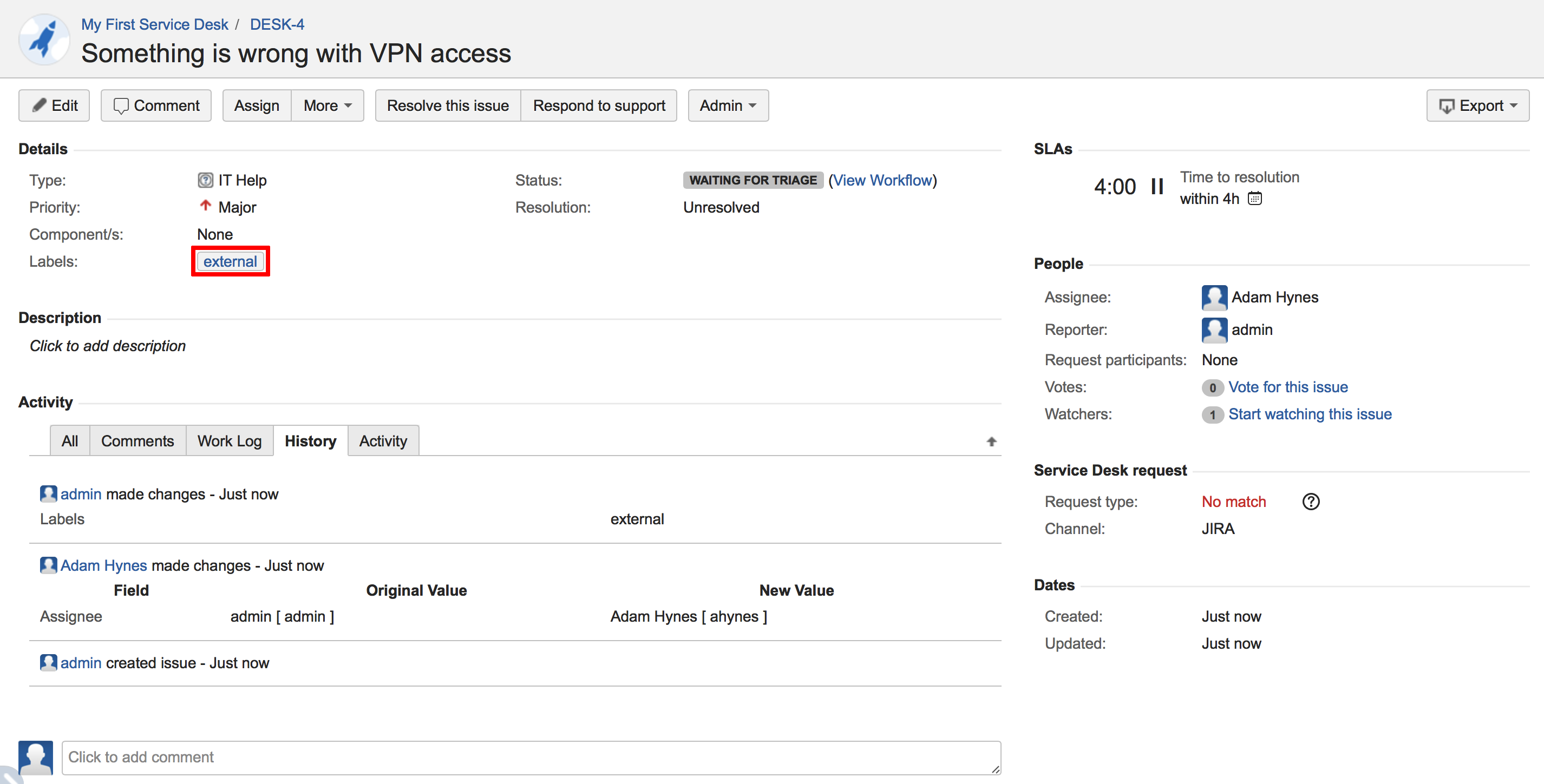Open the DESK-4 issue key link
The width and height of the screenshot is (1544, 784).
(x=277, y=24)
